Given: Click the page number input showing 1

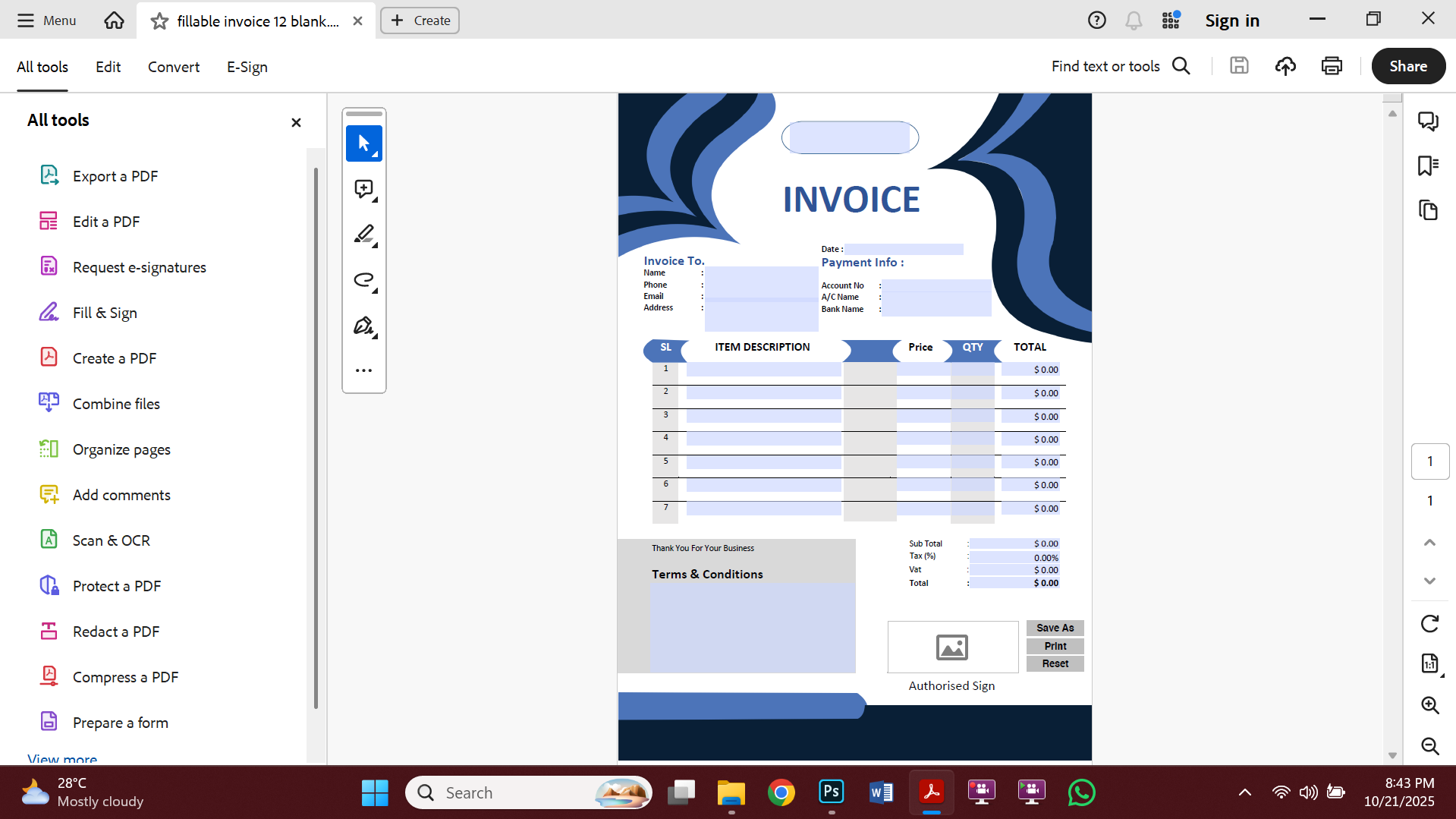Looking at the screenshot, I should [1430, 461].
